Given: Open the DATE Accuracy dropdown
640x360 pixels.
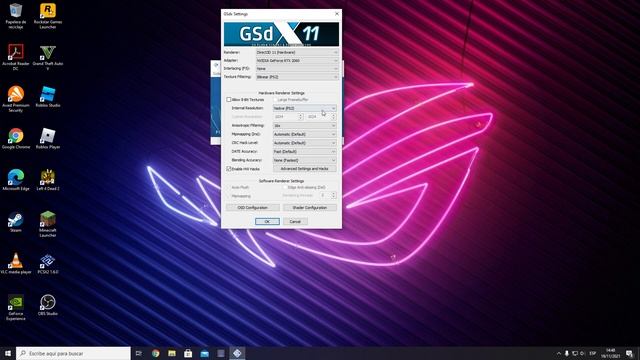Looking at the screenshot, I should point(304,151).
